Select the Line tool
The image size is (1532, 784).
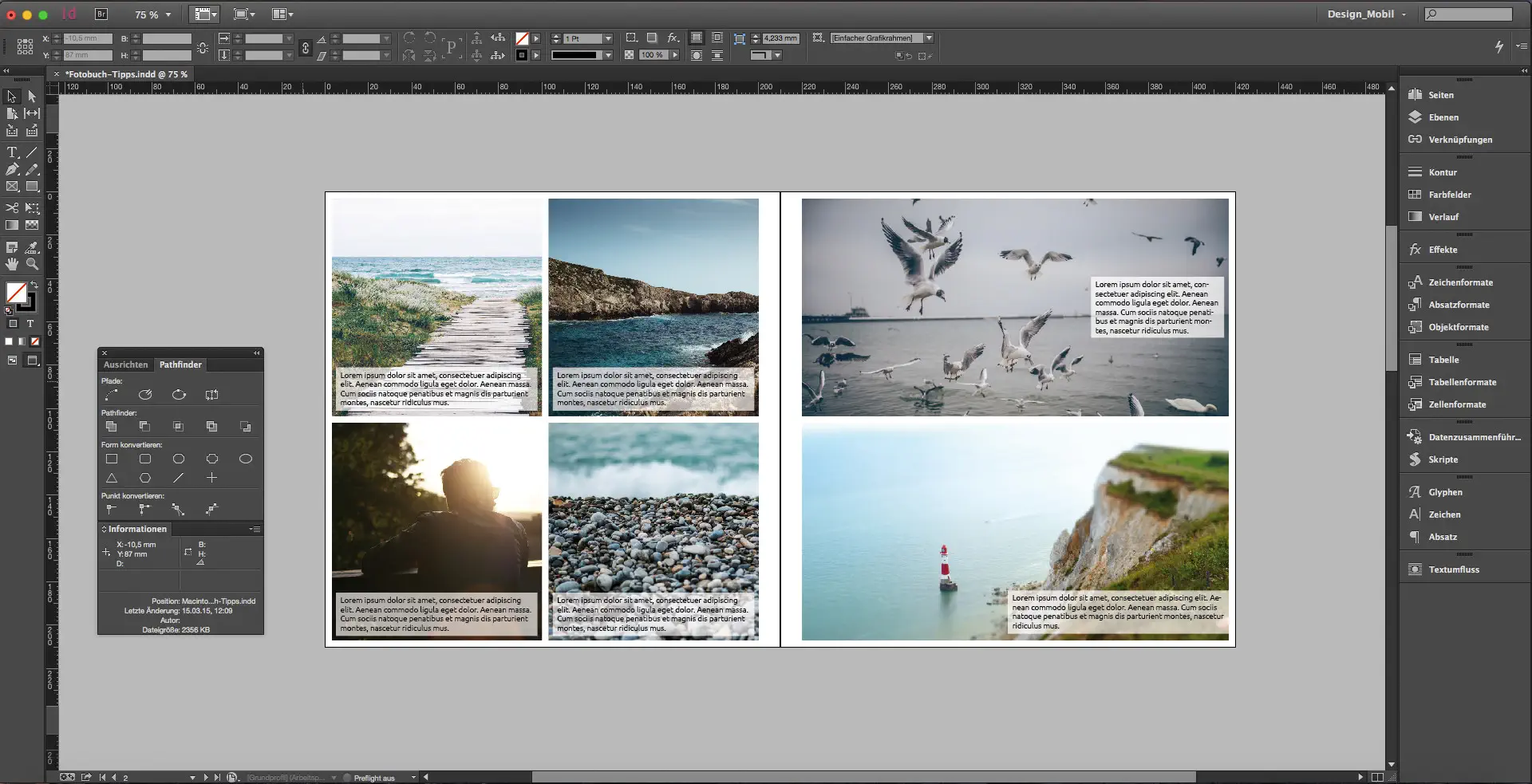[x=31, y=152]
